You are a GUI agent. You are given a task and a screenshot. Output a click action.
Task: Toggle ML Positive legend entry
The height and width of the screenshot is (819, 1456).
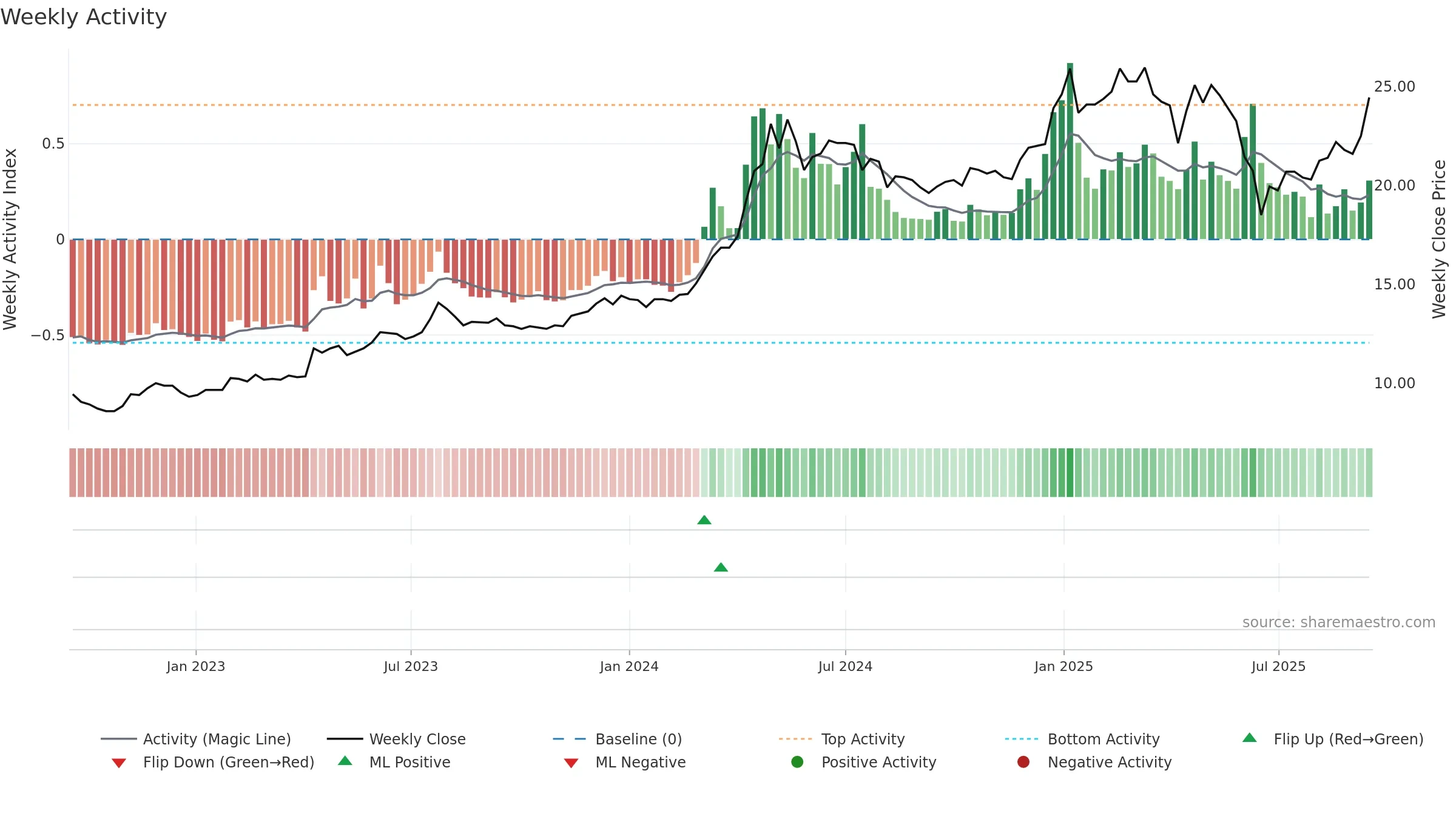pyautogui.click(x=394, y=762)
